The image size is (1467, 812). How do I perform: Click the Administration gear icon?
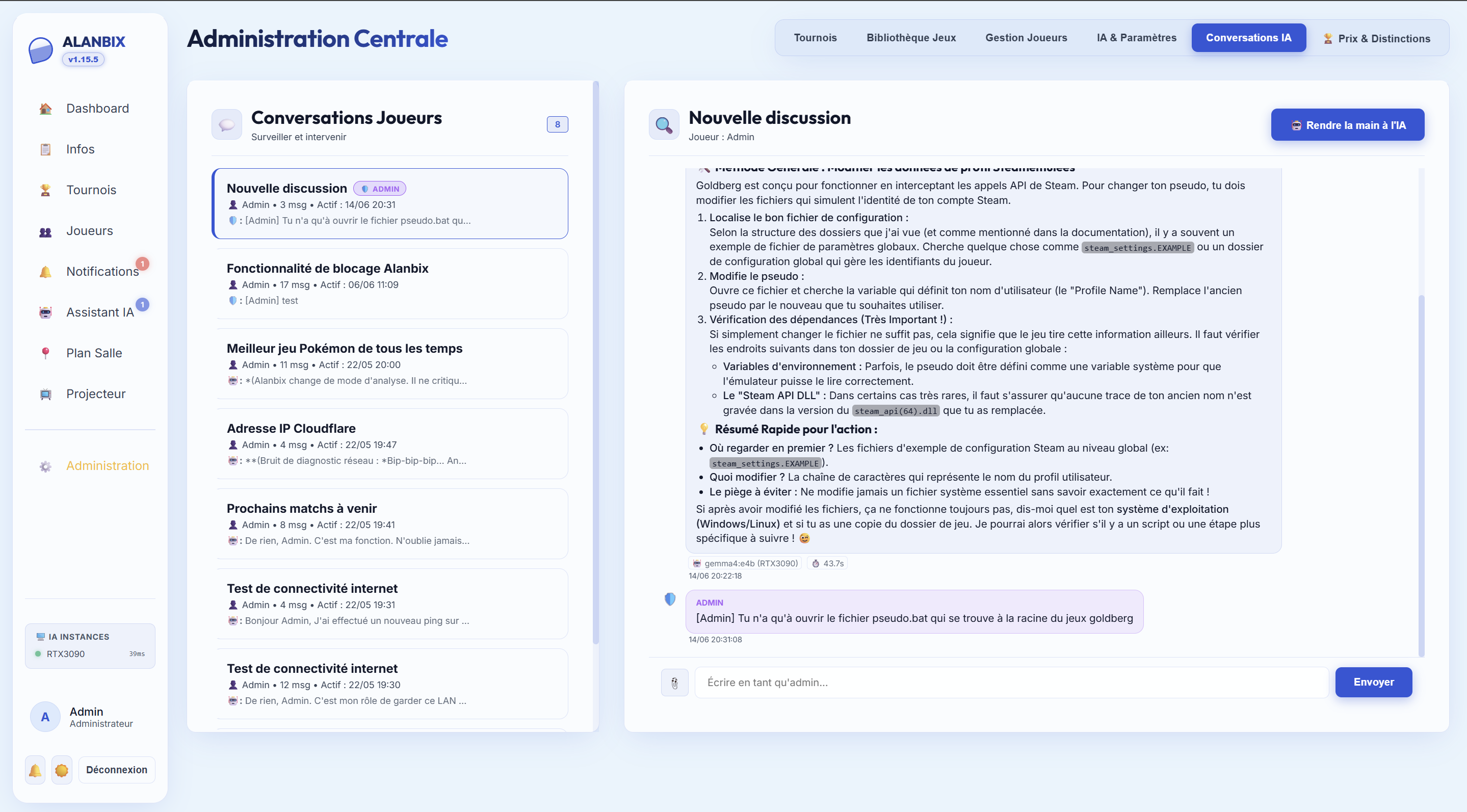coord(45,466)
